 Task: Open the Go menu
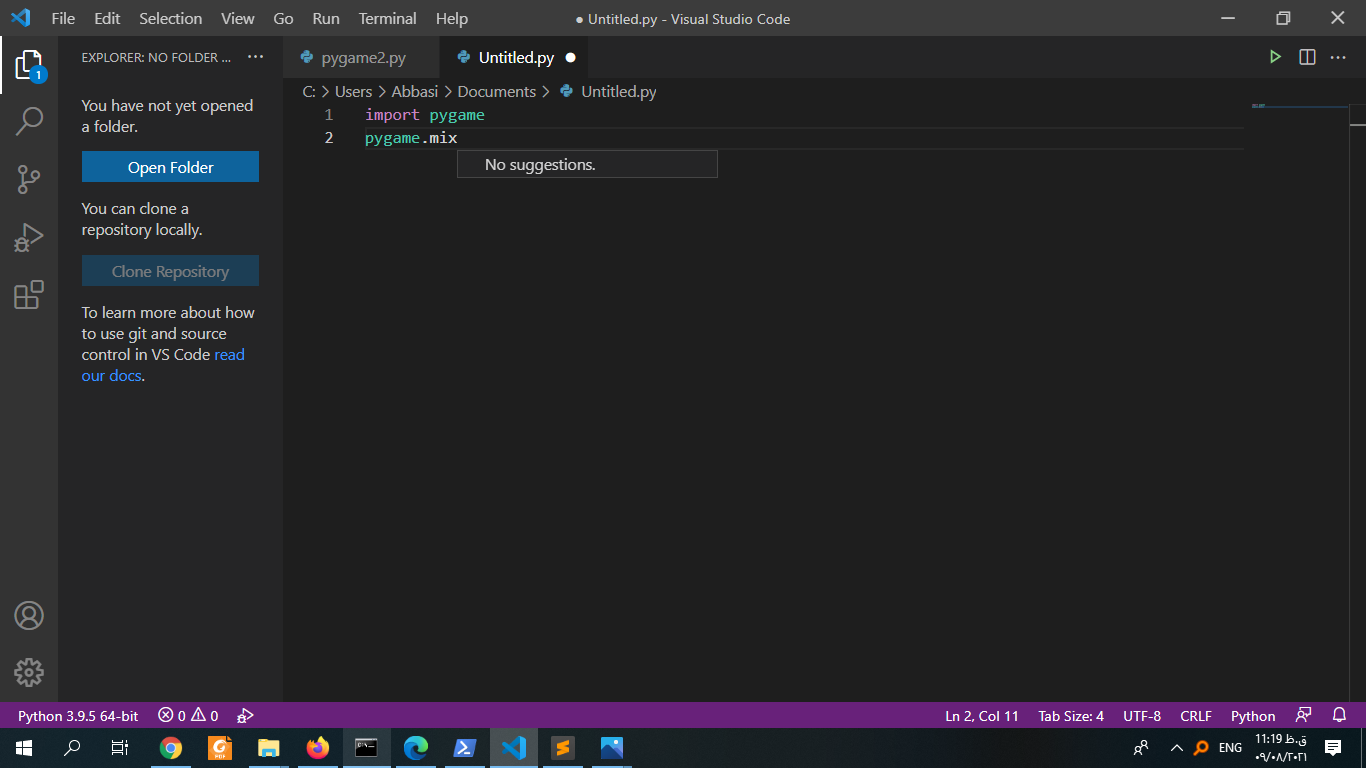[x=283, y=18]
